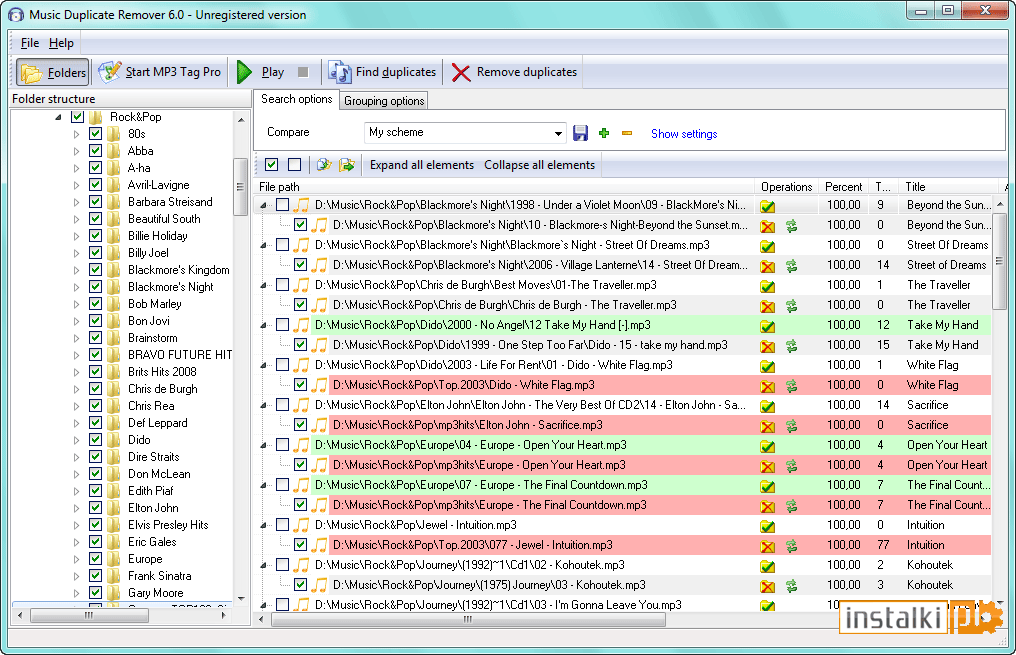Click Find duplicates toolbar icon
This screenshot has height=655, width=1016.
click(340, 72)
